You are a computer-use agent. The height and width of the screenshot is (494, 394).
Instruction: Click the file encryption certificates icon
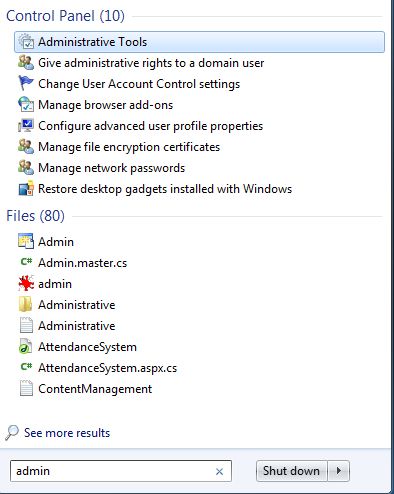[x=26, y=147]
